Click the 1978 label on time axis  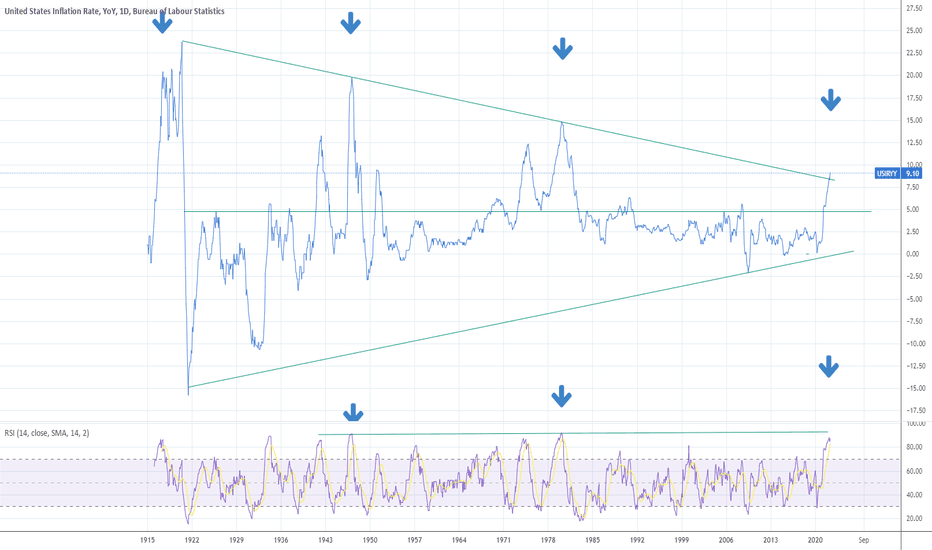[548, 540]
